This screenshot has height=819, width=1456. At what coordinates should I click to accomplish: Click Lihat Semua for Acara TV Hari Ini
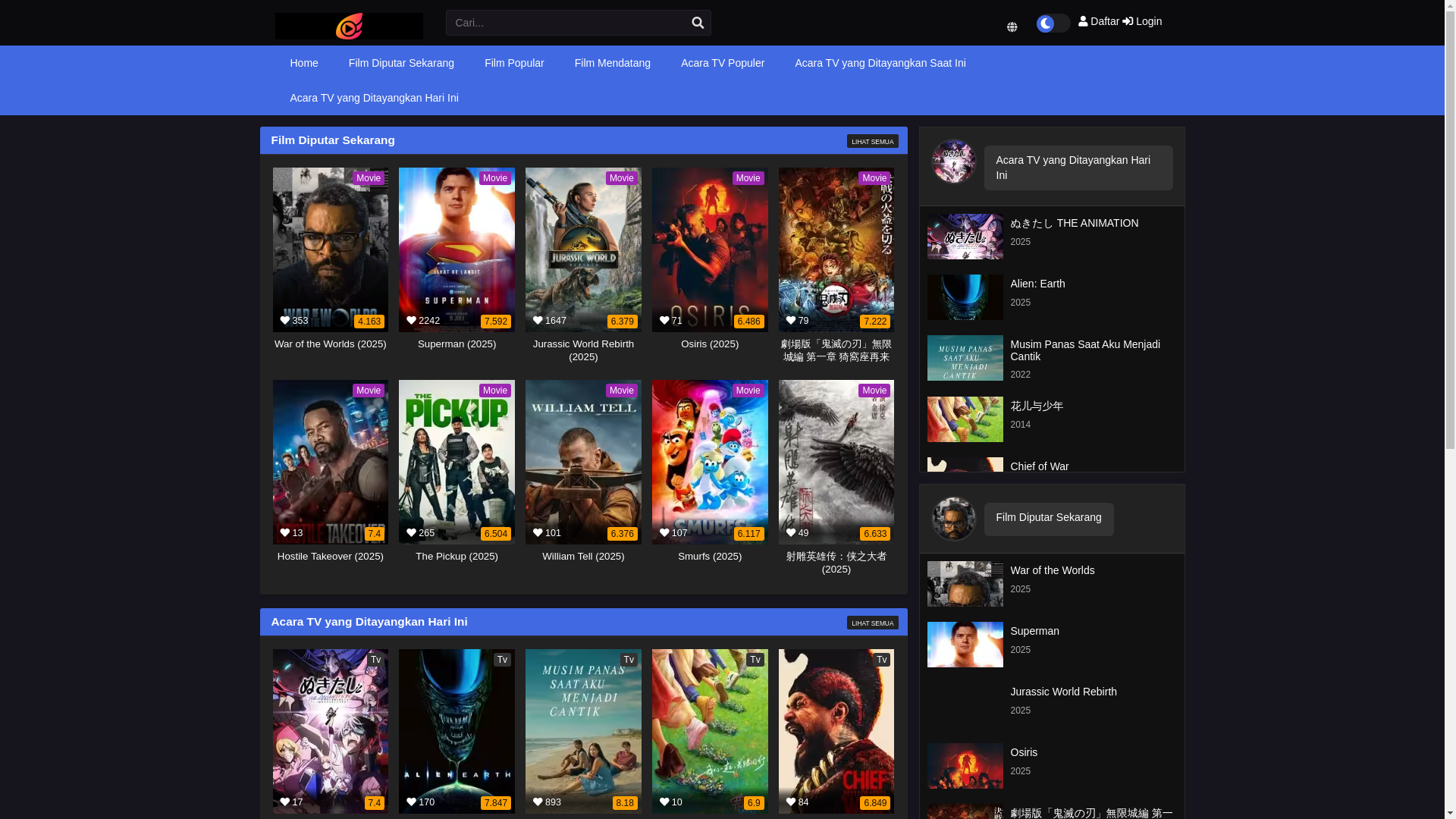[872, 623]
